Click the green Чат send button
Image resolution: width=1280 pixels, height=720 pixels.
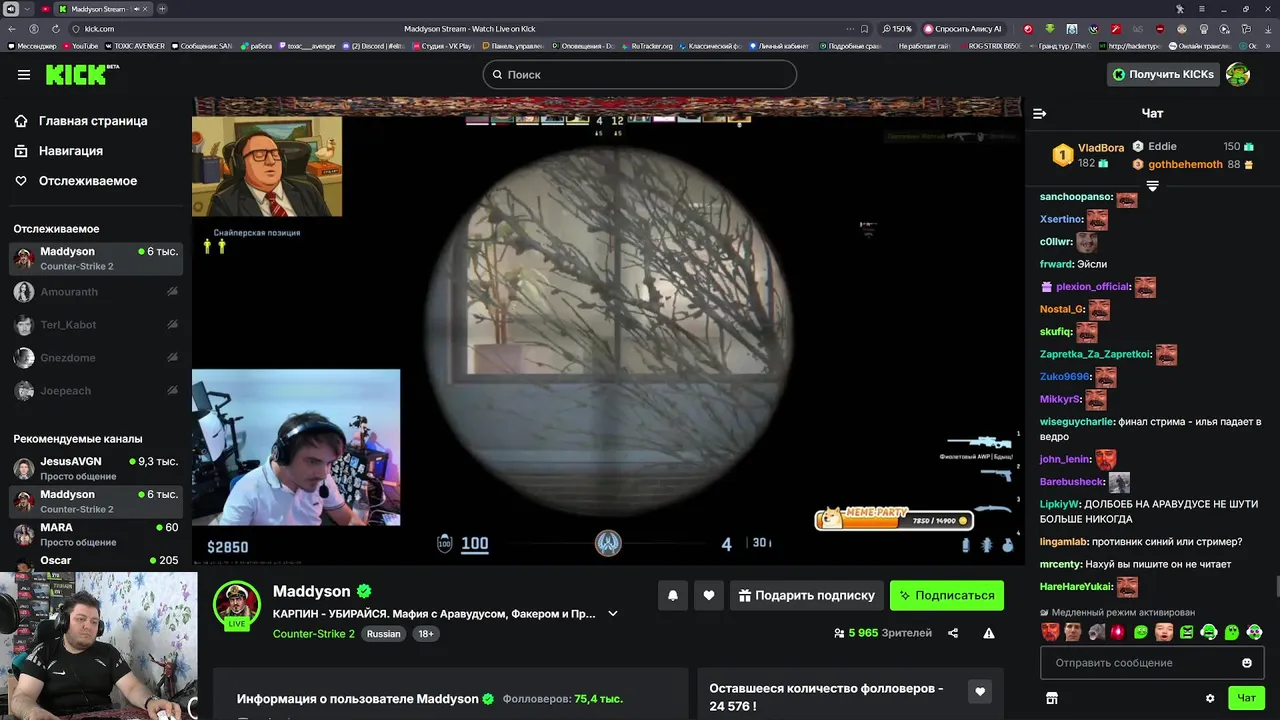1246,698
